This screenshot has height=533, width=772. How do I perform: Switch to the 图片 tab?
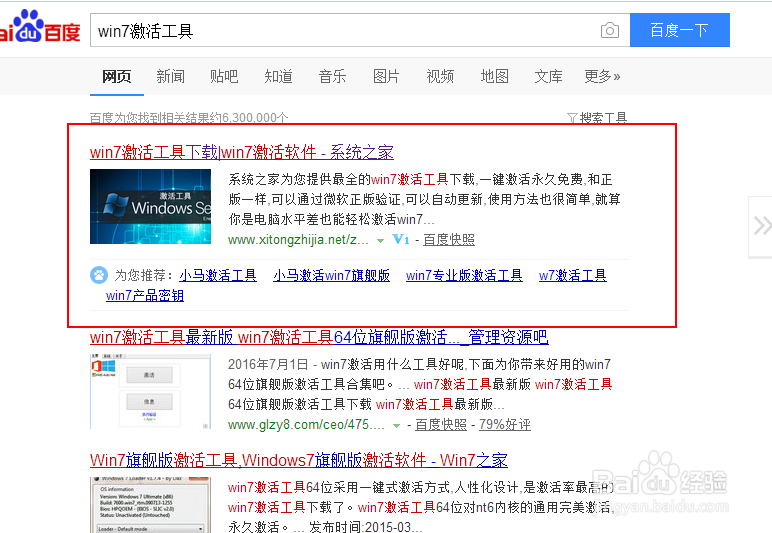pyautogui.click(x=386, y=76)
